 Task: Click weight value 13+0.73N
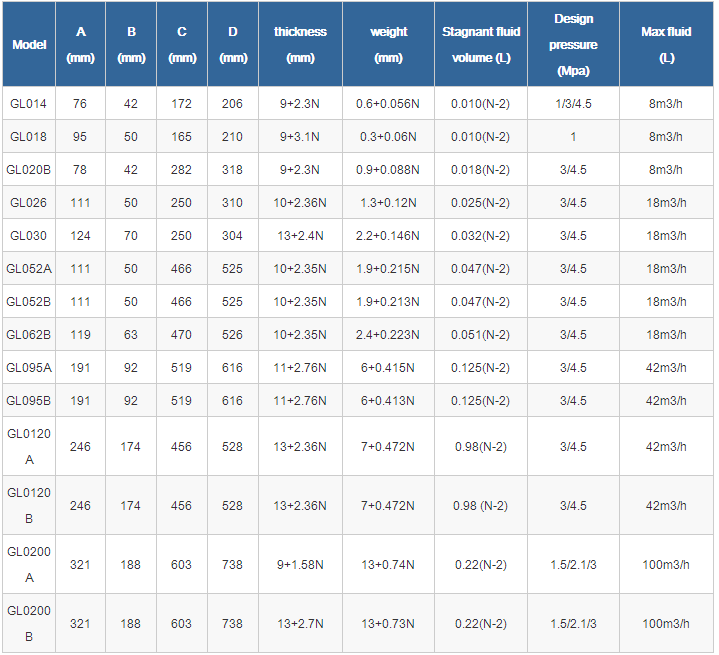pyautogui.click(x=388, y=624)
